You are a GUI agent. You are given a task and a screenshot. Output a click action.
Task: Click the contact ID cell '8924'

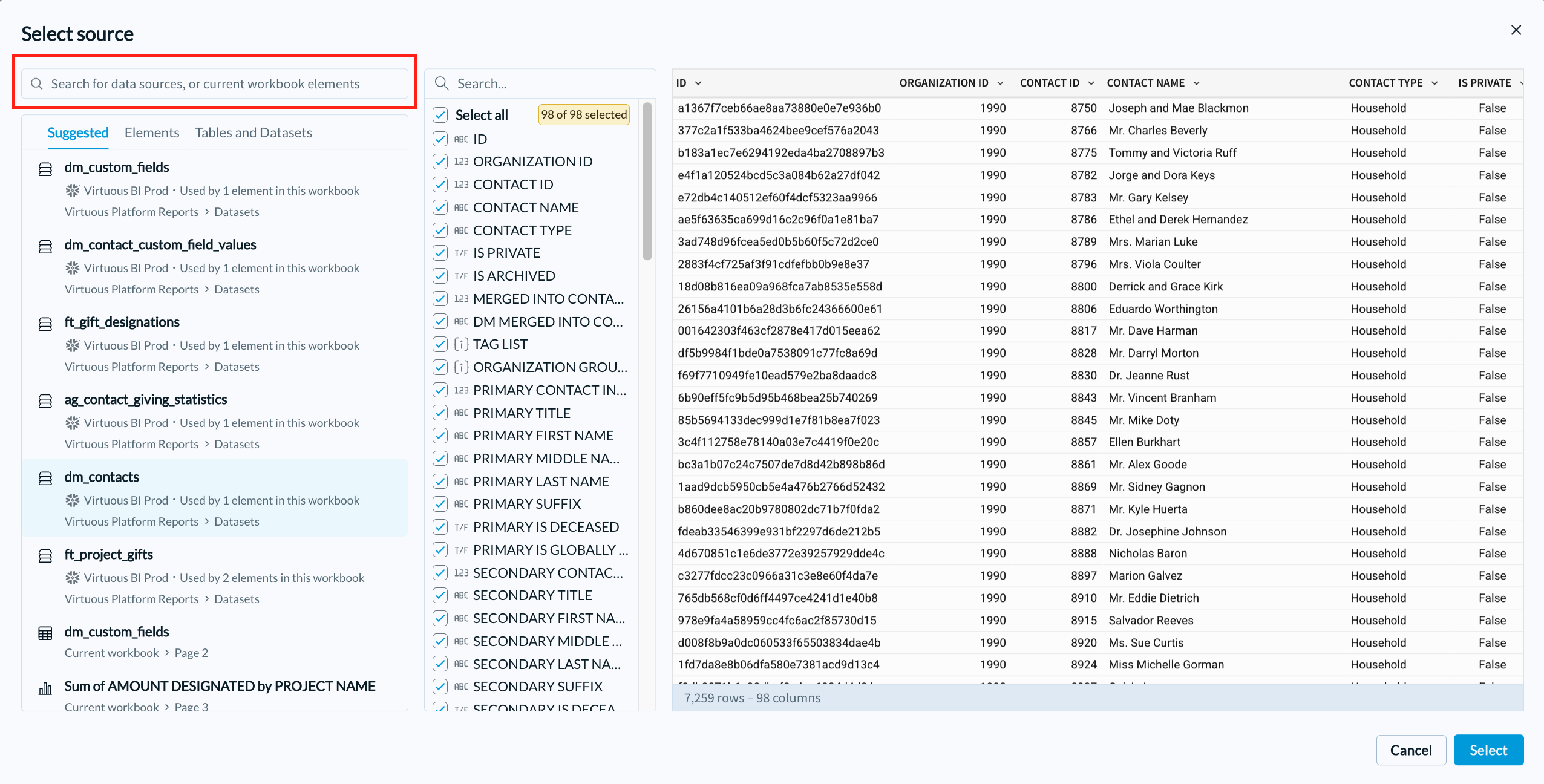[1084, 664]
